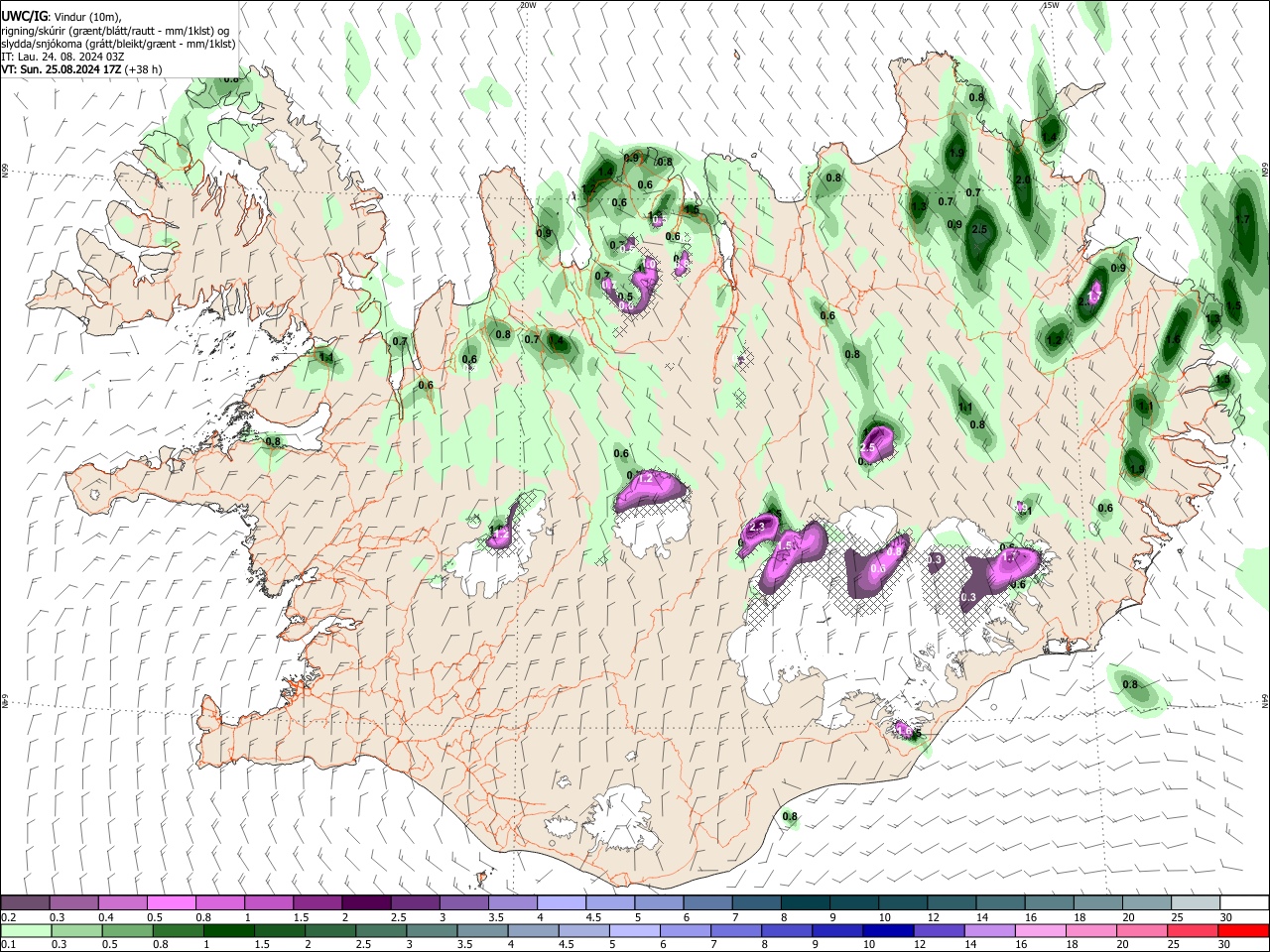Click the bright red 30 swatch in the rain legend
Viewport: 1270px width, 952px height.
click(1243, 931)
